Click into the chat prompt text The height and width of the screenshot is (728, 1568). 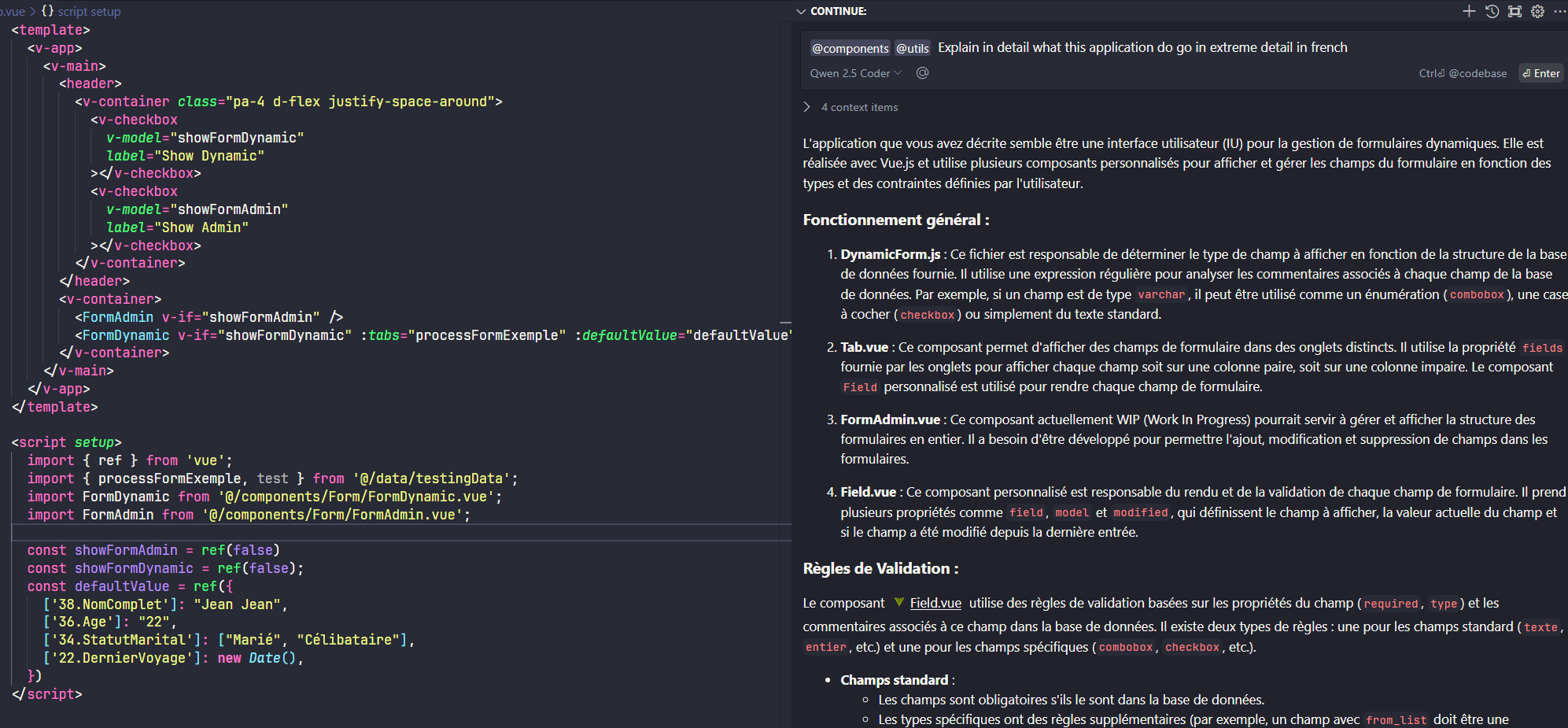click(1142, 47)
